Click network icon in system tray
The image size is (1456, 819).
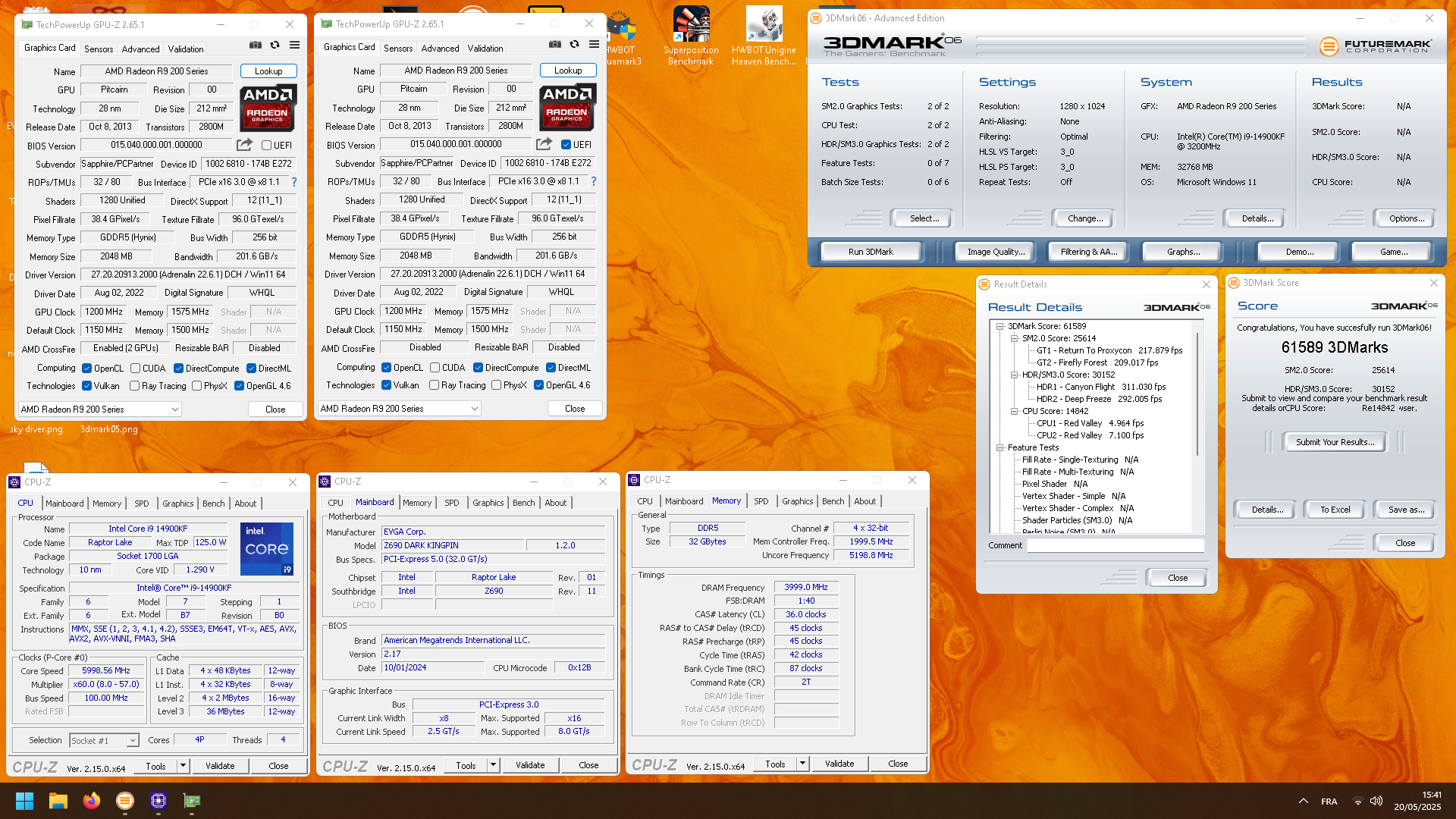tap(1358, 801)
